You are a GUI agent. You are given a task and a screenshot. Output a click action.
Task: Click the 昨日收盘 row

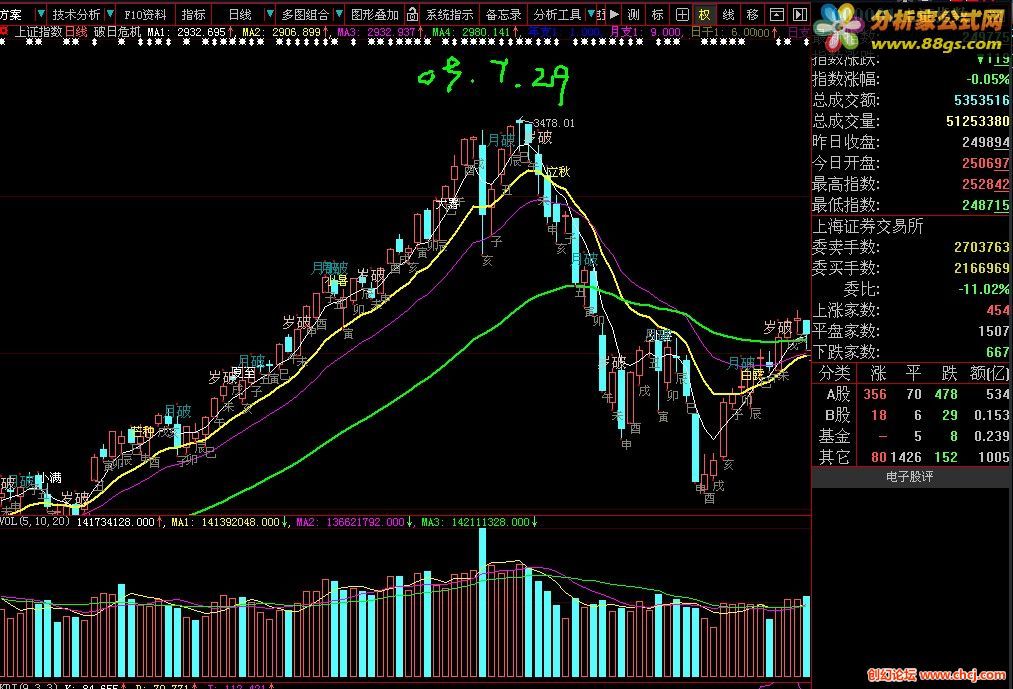point(910,142)
